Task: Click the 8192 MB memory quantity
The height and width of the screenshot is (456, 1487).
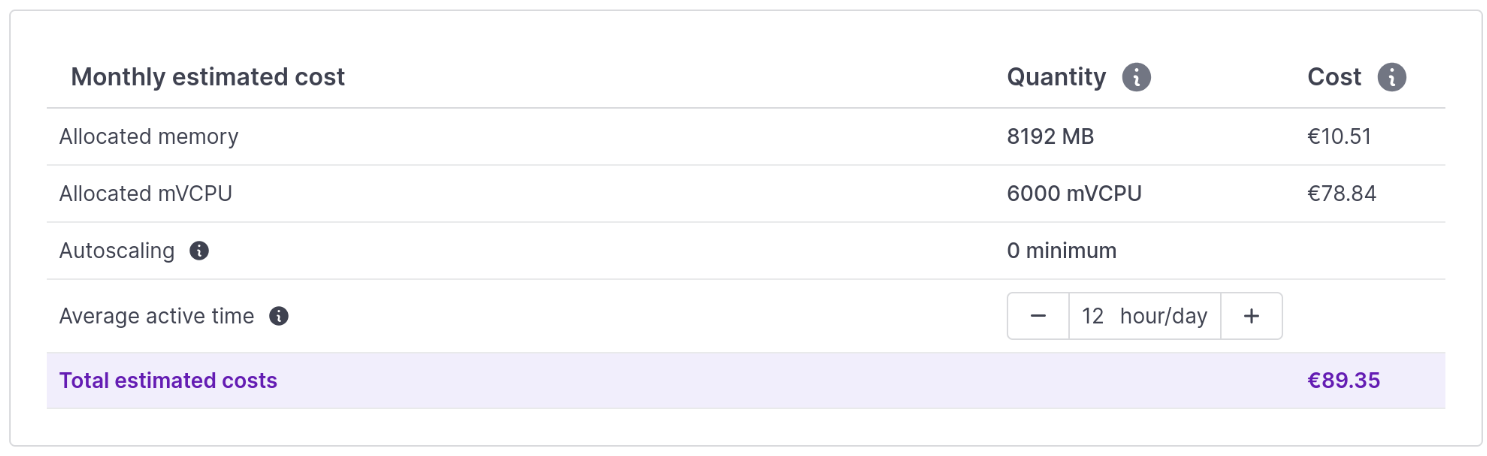Action: (1050, 136)
